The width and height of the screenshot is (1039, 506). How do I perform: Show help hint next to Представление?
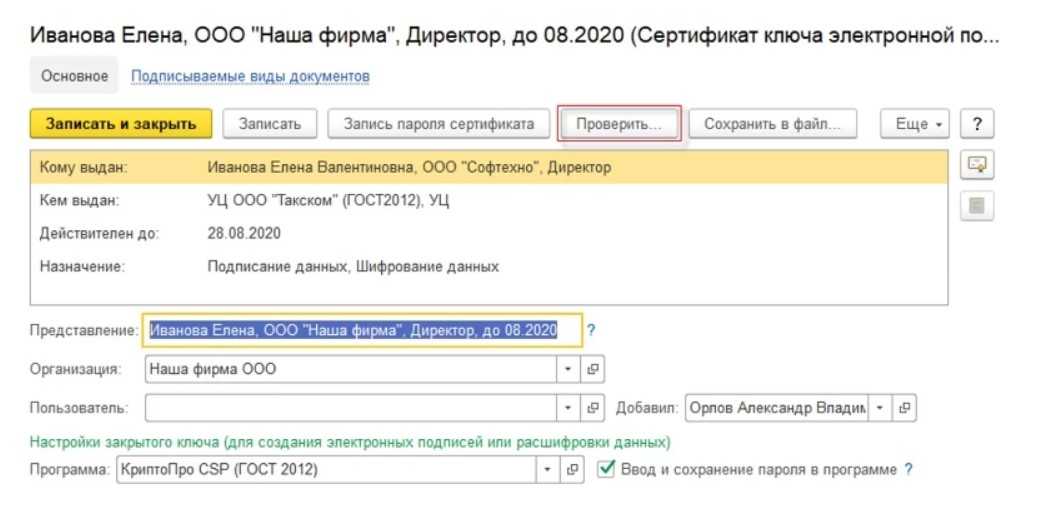tap(591, 330)
